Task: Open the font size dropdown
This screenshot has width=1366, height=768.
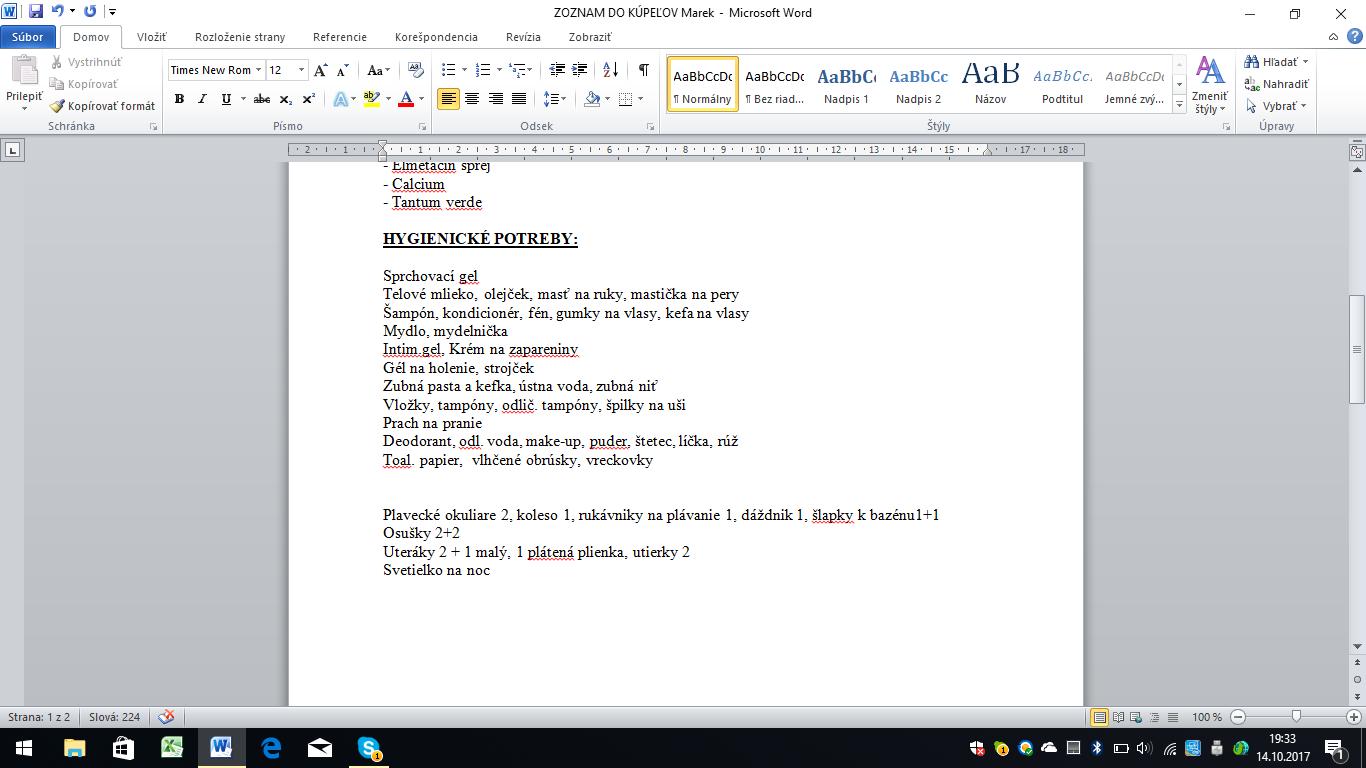Action: (x=302, y=70)
